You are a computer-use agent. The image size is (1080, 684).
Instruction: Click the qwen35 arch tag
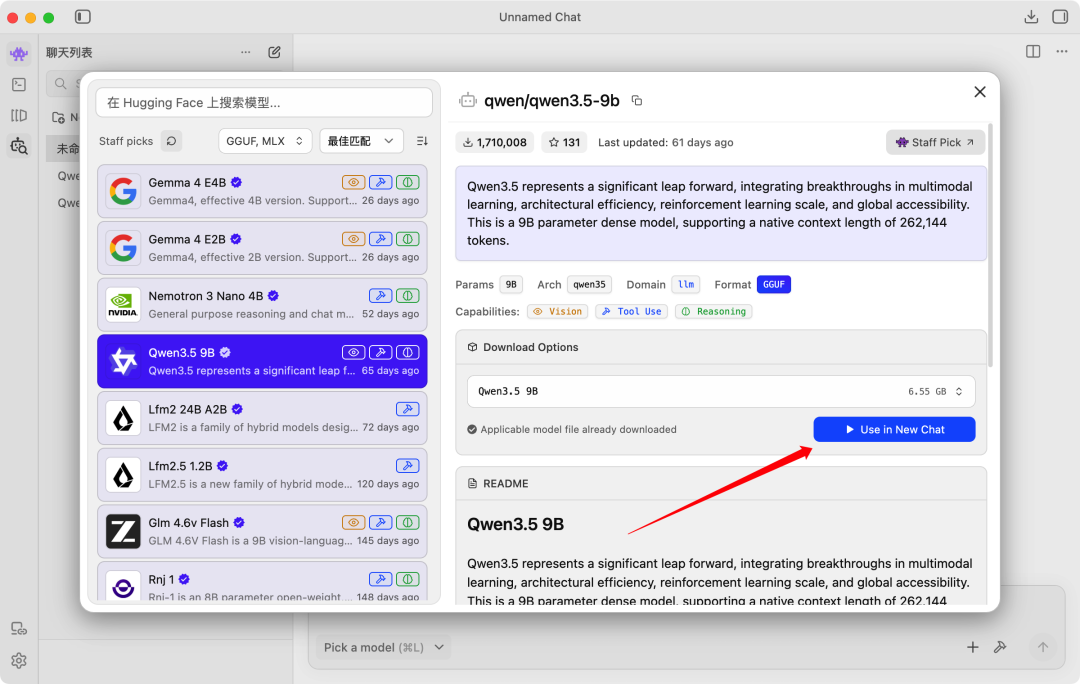[x=590, y=284]
